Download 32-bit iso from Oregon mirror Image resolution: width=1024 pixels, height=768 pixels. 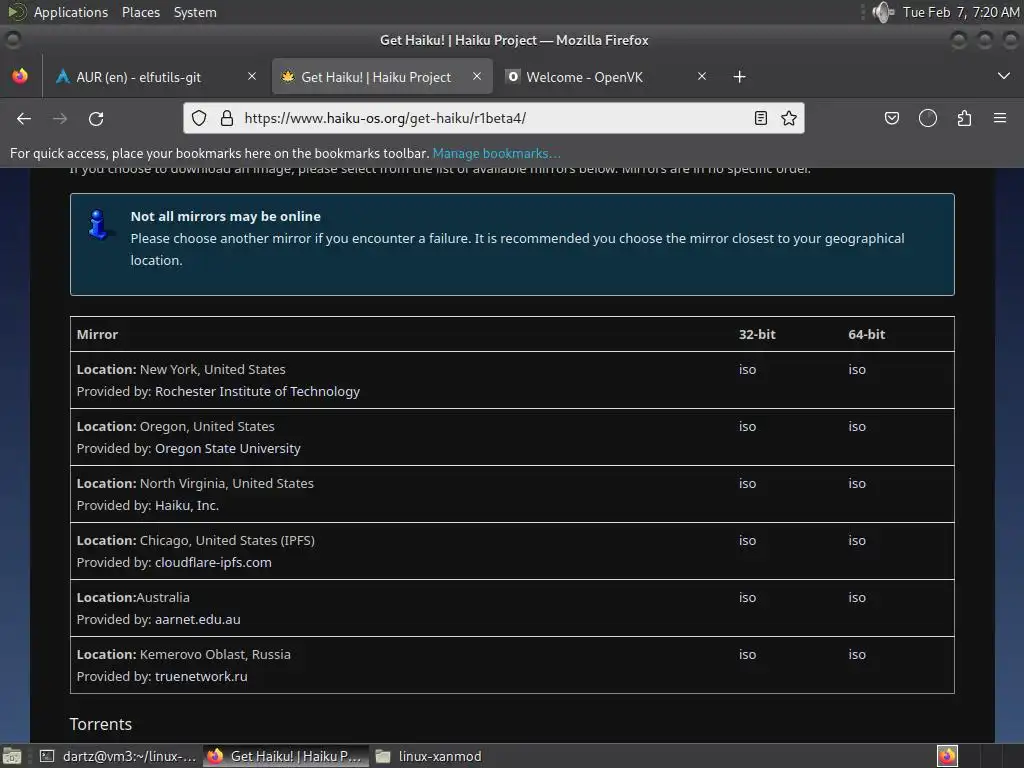[x=747, y=426]
